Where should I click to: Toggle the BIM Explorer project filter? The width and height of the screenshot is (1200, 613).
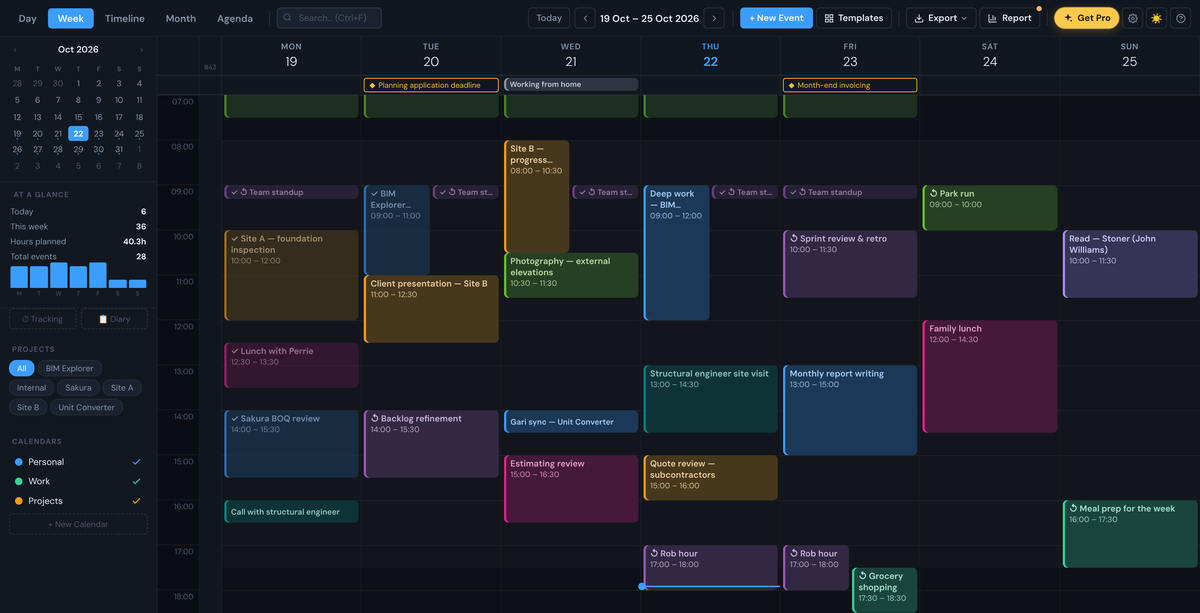pyautogui.click(x=70, y=368)
